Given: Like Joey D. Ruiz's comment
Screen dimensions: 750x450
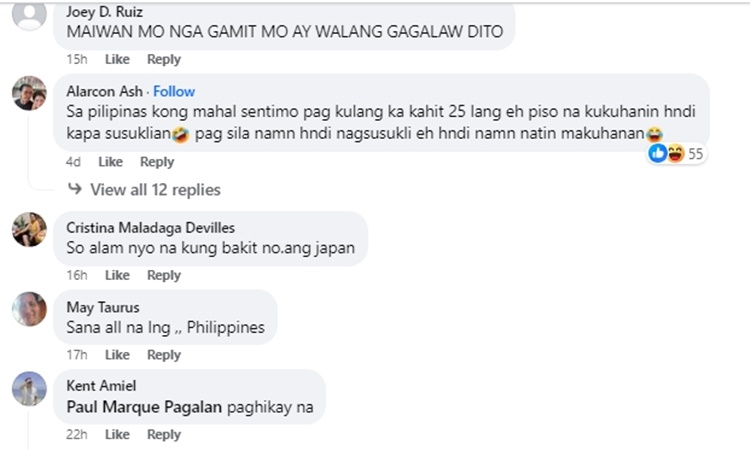Looking at the screenshot, I should [117, 59].
